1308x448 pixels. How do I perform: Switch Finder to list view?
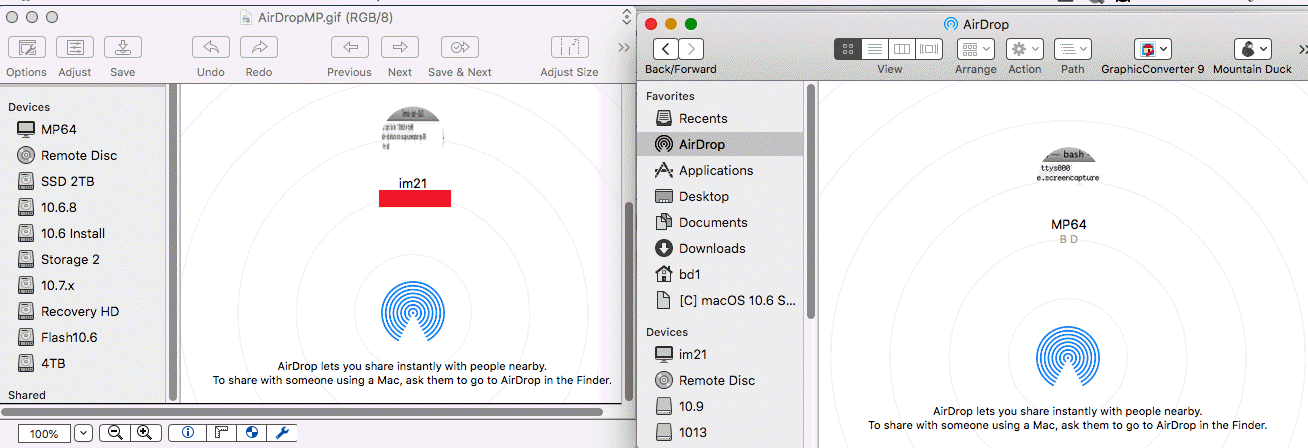pos(875,48)
